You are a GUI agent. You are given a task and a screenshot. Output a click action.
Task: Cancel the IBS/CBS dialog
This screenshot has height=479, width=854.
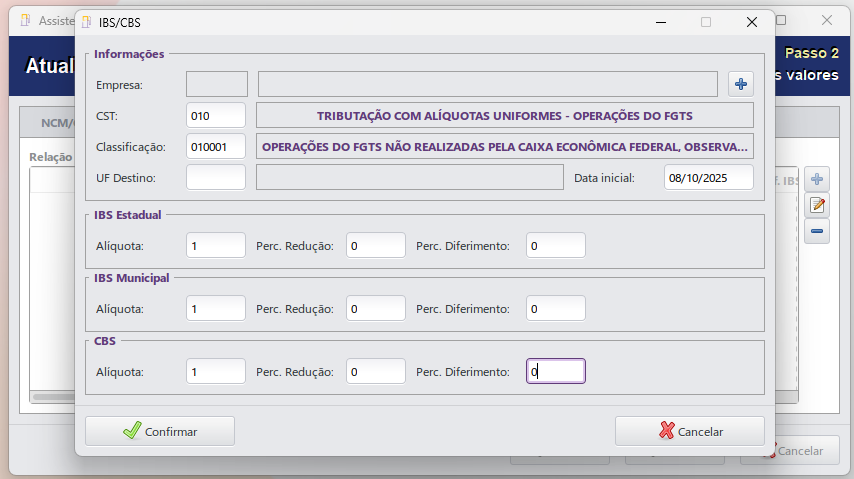(x=689, y=431)
